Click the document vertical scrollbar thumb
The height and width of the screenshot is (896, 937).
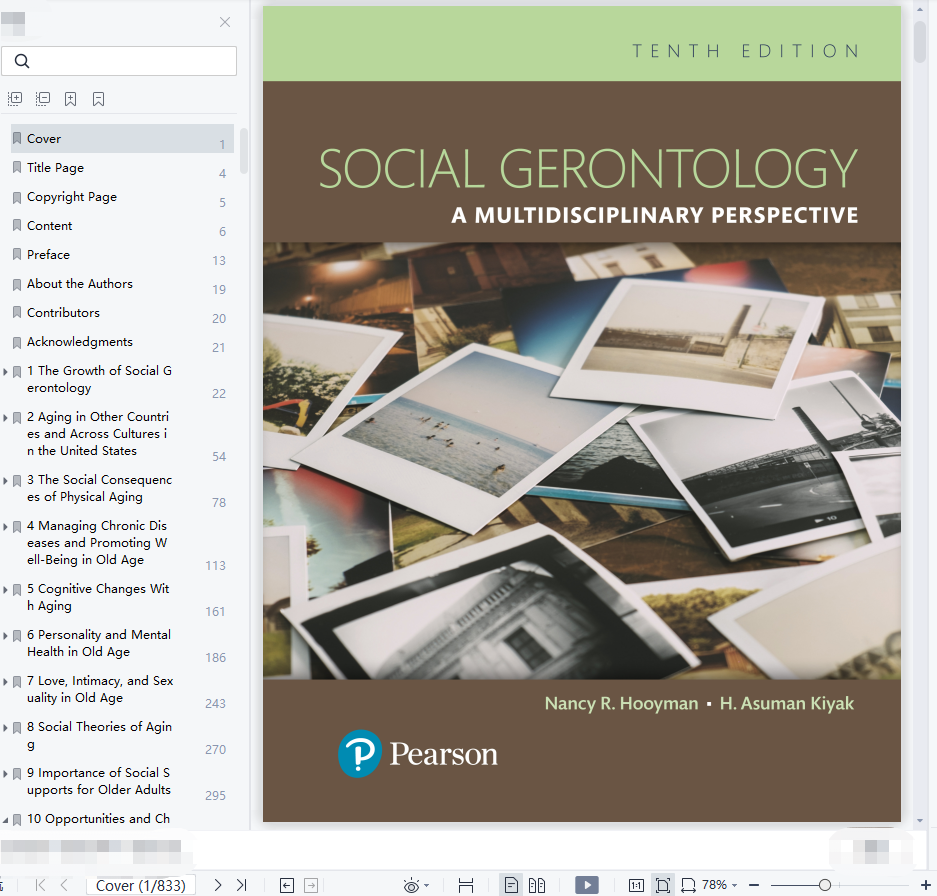tap(920, 42)
